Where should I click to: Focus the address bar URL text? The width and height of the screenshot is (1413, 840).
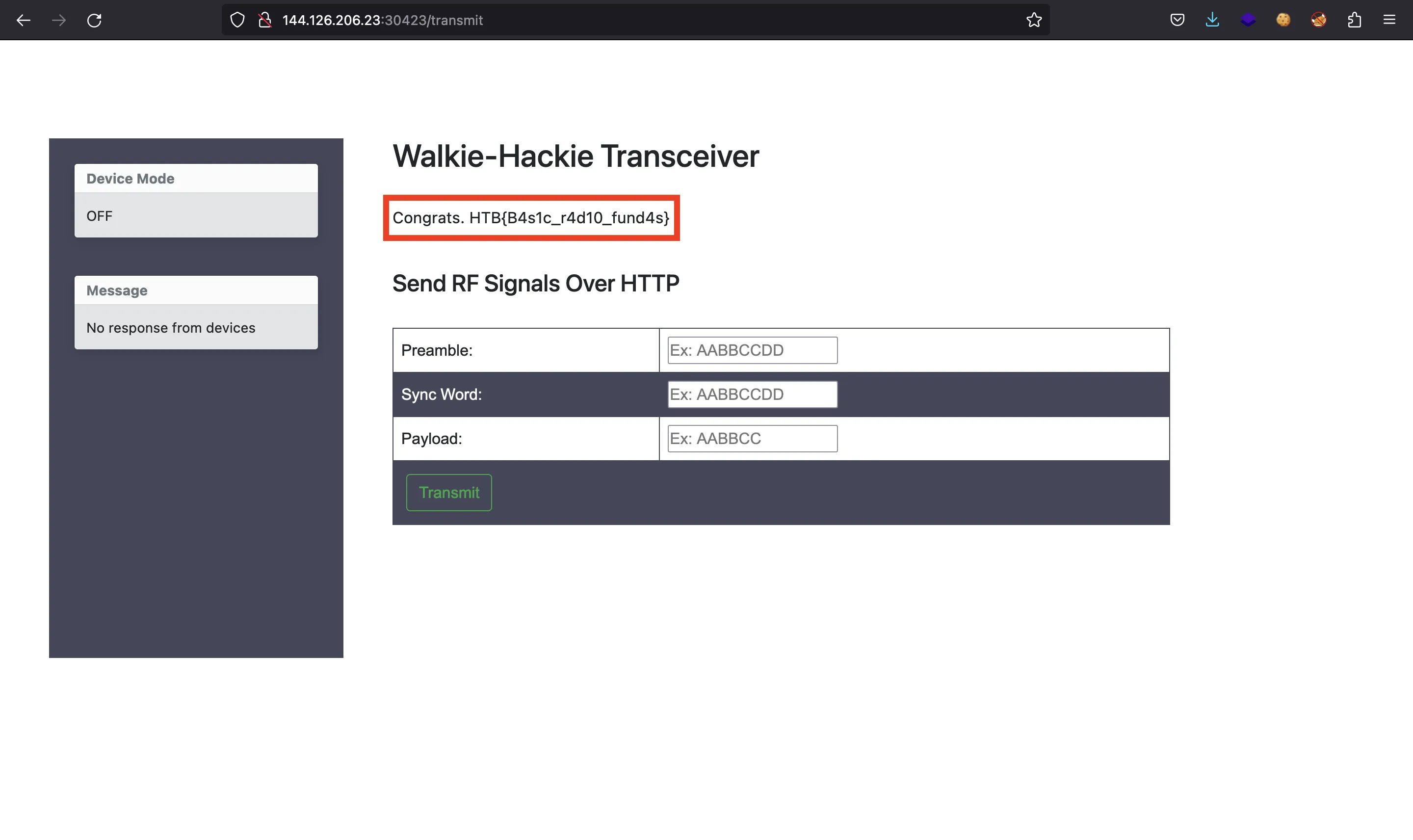(x=383, y=21)
